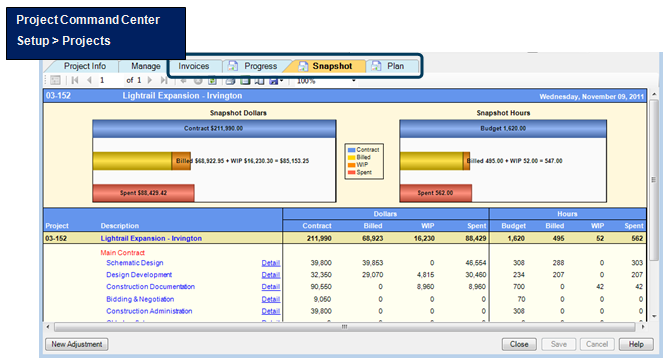Viewport: 668px width, 361px height.
Task: Open Detail link for Construction Documentation
Action: [271, 287]
